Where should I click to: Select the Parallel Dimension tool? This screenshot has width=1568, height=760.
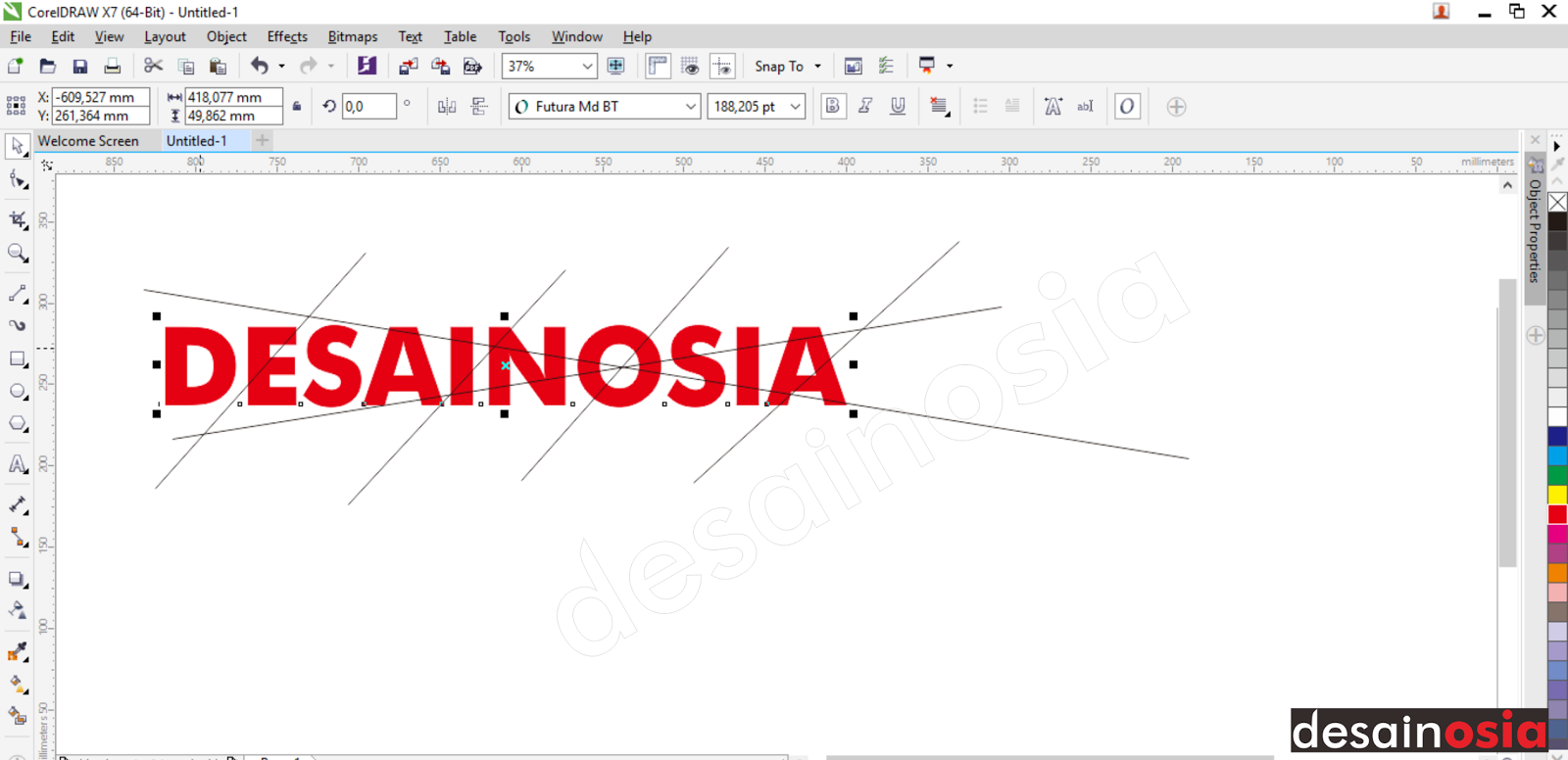pos(18,504)
